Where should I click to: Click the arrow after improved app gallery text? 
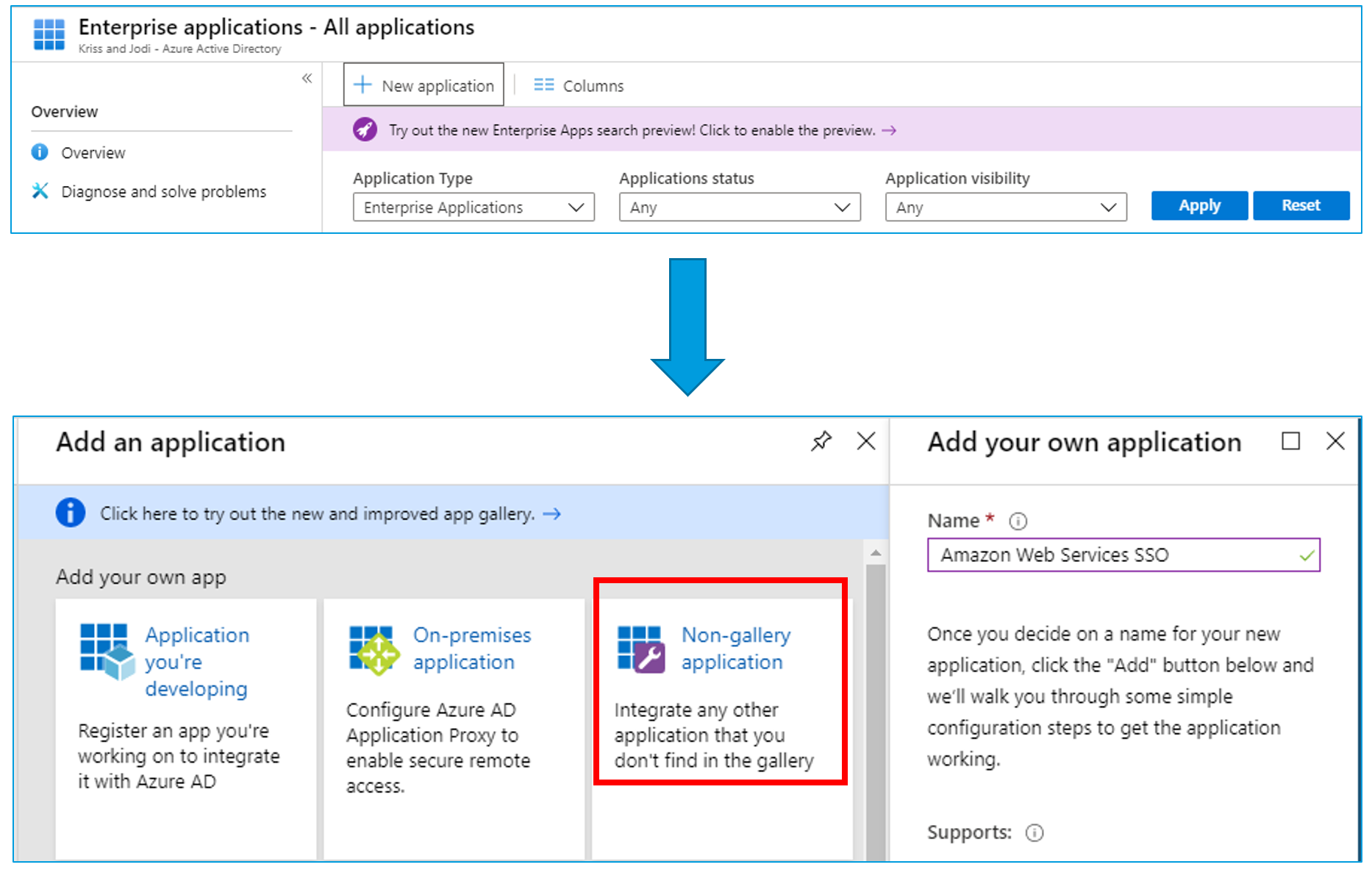tap(551, 514)
